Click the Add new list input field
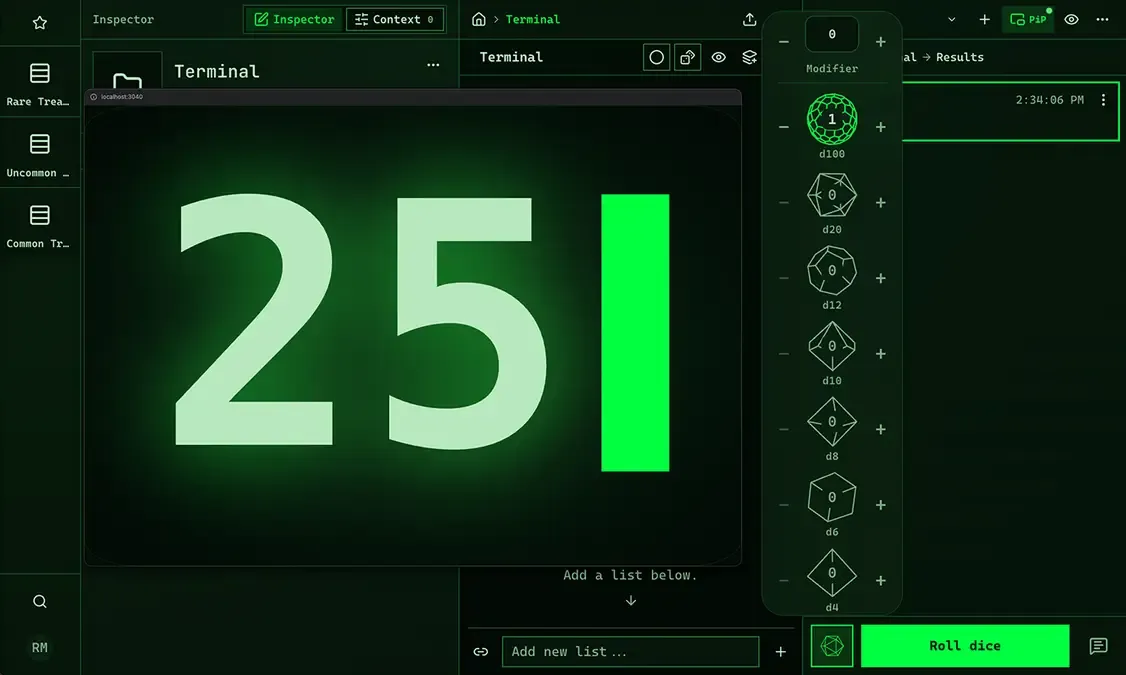This screenshot has width=1126, height=675. tap(630, 651)
